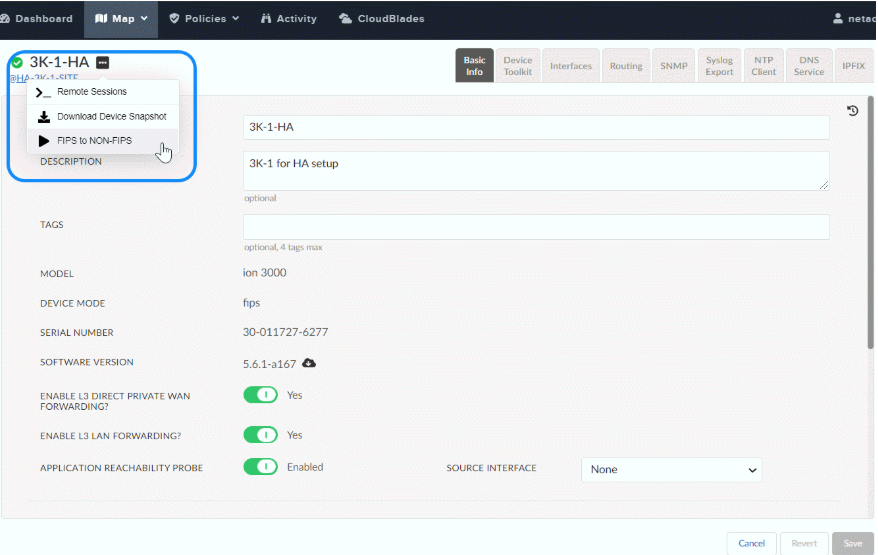Open Remote Sessions from the device menu
The width and height of the screenshot is (878, 555).
pos(91,92)
